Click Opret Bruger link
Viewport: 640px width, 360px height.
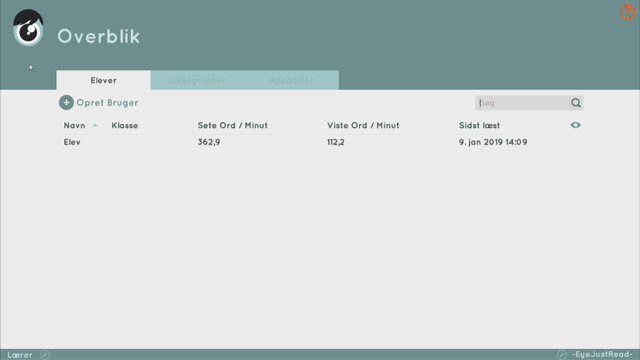(107, 103)
